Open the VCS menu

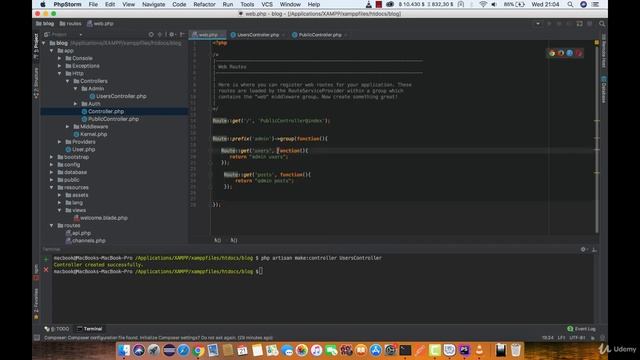pyautogui.click(x=267, y=4)
